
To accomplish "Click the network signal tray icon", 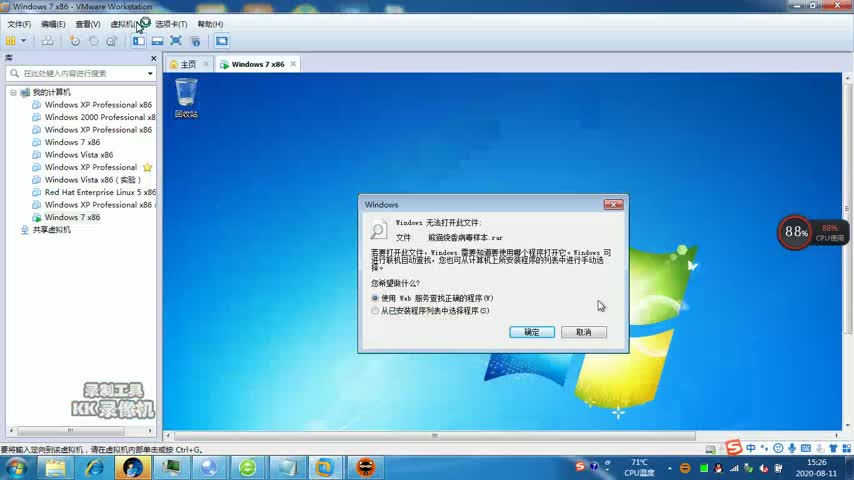I will coord(734,469).
